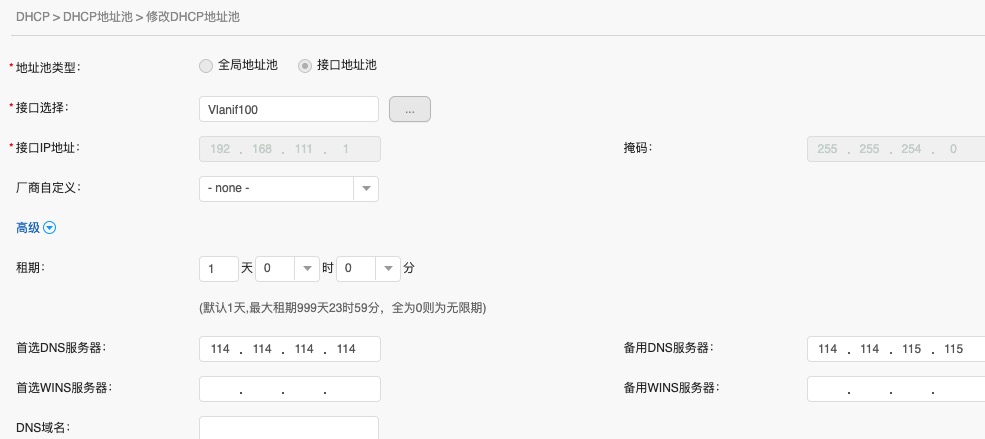Click the 首选WINS服务器 address field
The height and width of the screenshot is (439, 985).
pyautogui.click(x=289, y=389)
